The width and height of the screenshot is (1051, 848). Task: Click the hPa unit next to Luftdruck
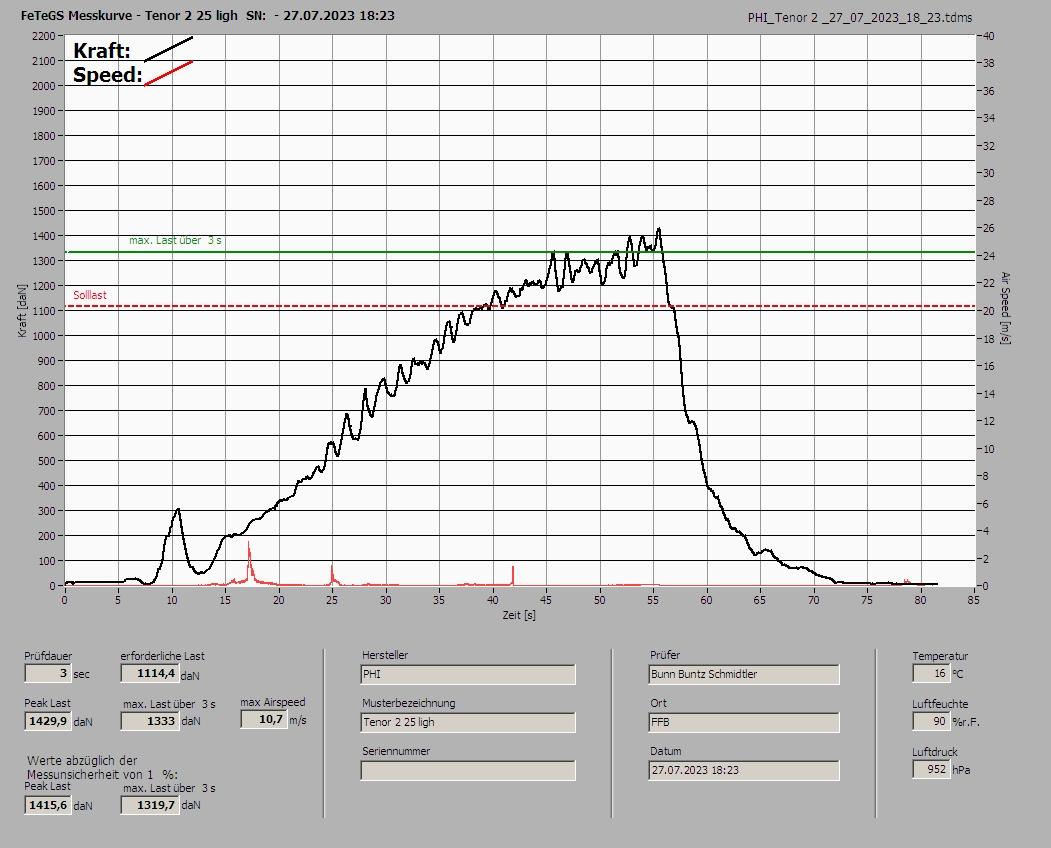click(x=961, y=770)
